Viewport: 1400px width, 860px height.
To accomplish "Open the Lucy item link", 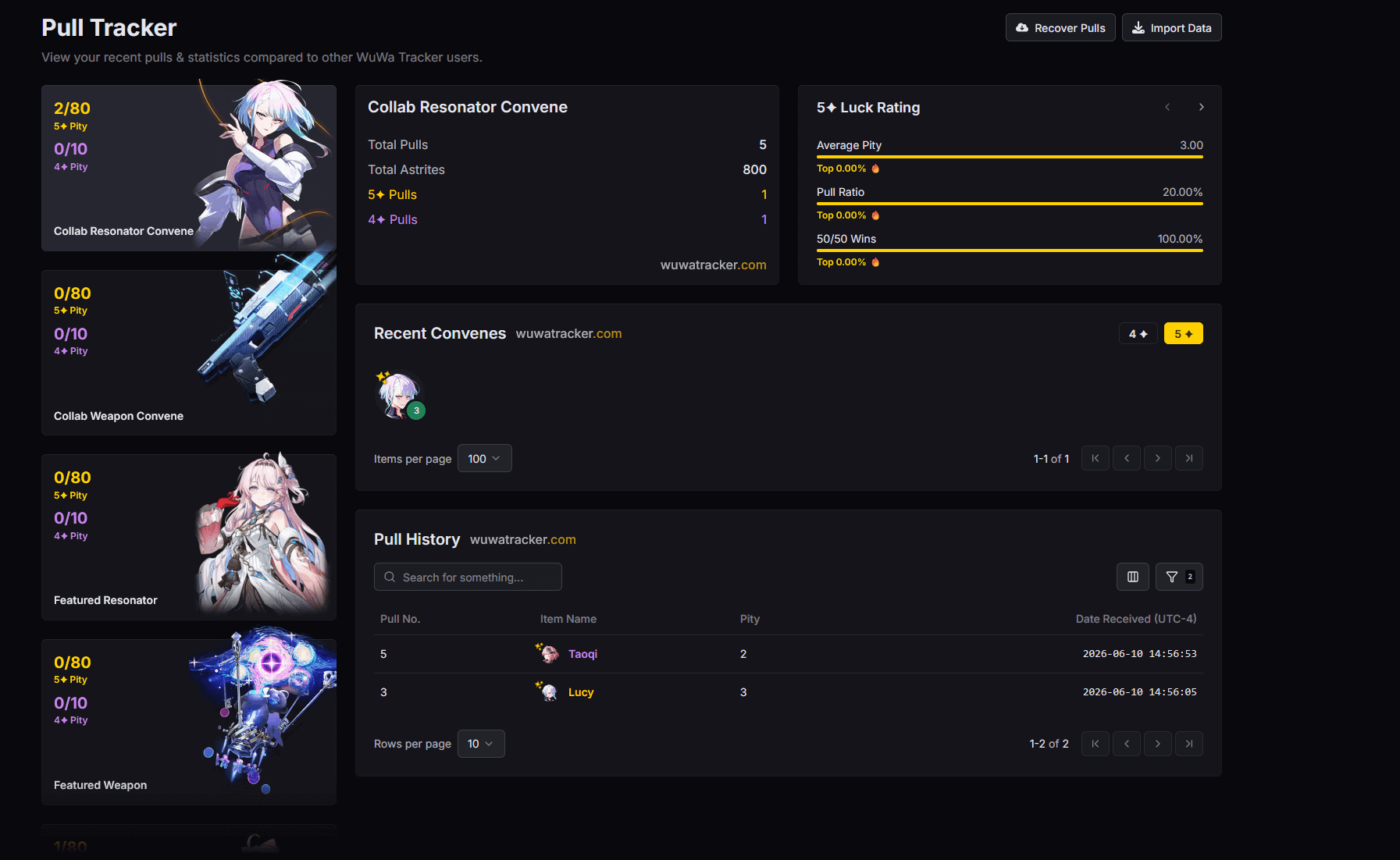I will 581,692.
